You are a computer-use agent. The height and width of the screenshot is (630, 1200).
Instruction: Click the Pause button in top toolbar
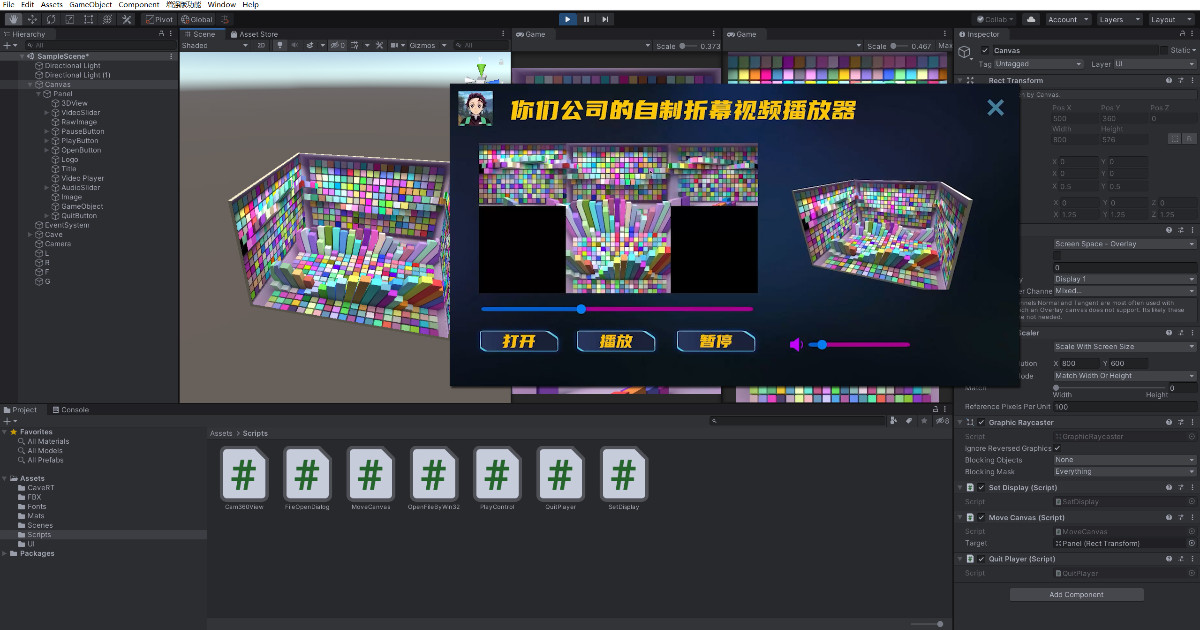click(586, 19)
